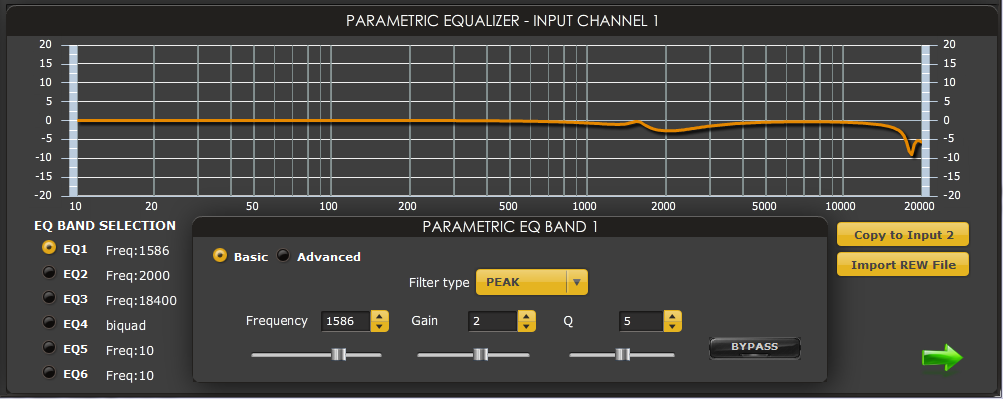1003x399 pixels.
Task: Click the Gain slider handle
Action: coord(480,354)
